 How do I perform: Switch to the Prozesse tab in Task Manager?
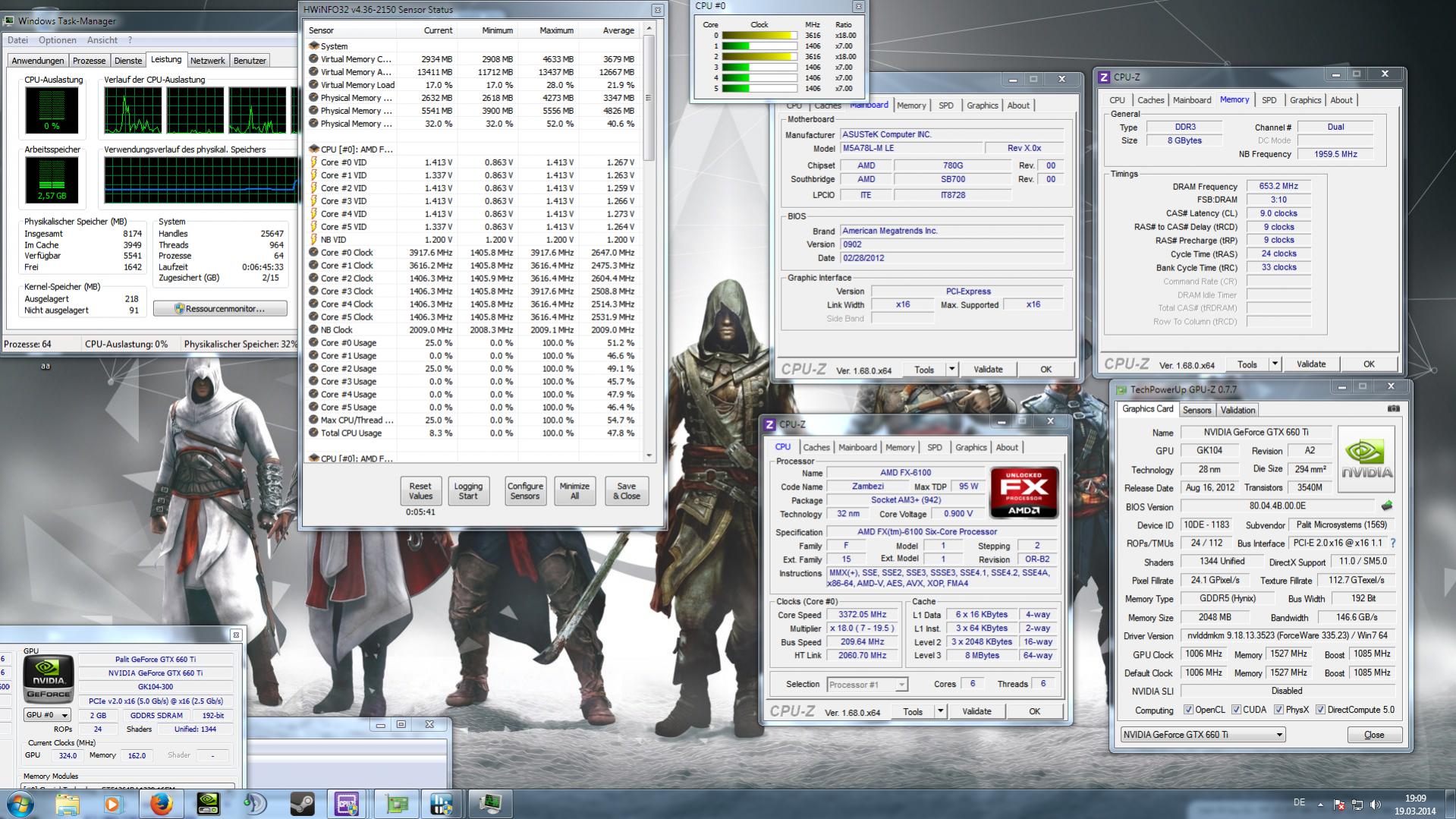(x=89, y=61)
